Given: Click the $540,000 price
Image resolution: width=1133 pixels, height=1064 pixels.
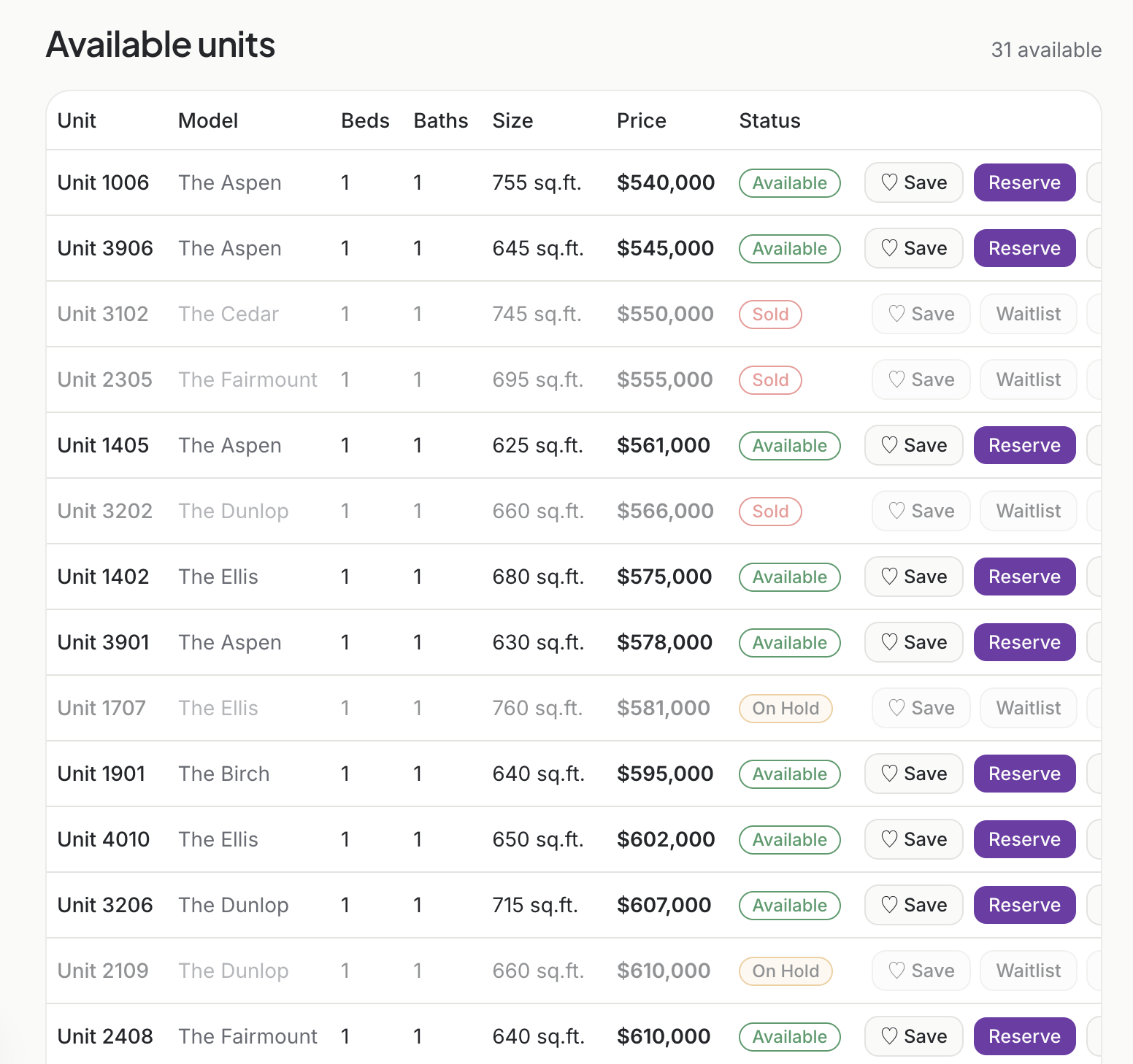Looking at the screenshot, I should tap(666, 182).
